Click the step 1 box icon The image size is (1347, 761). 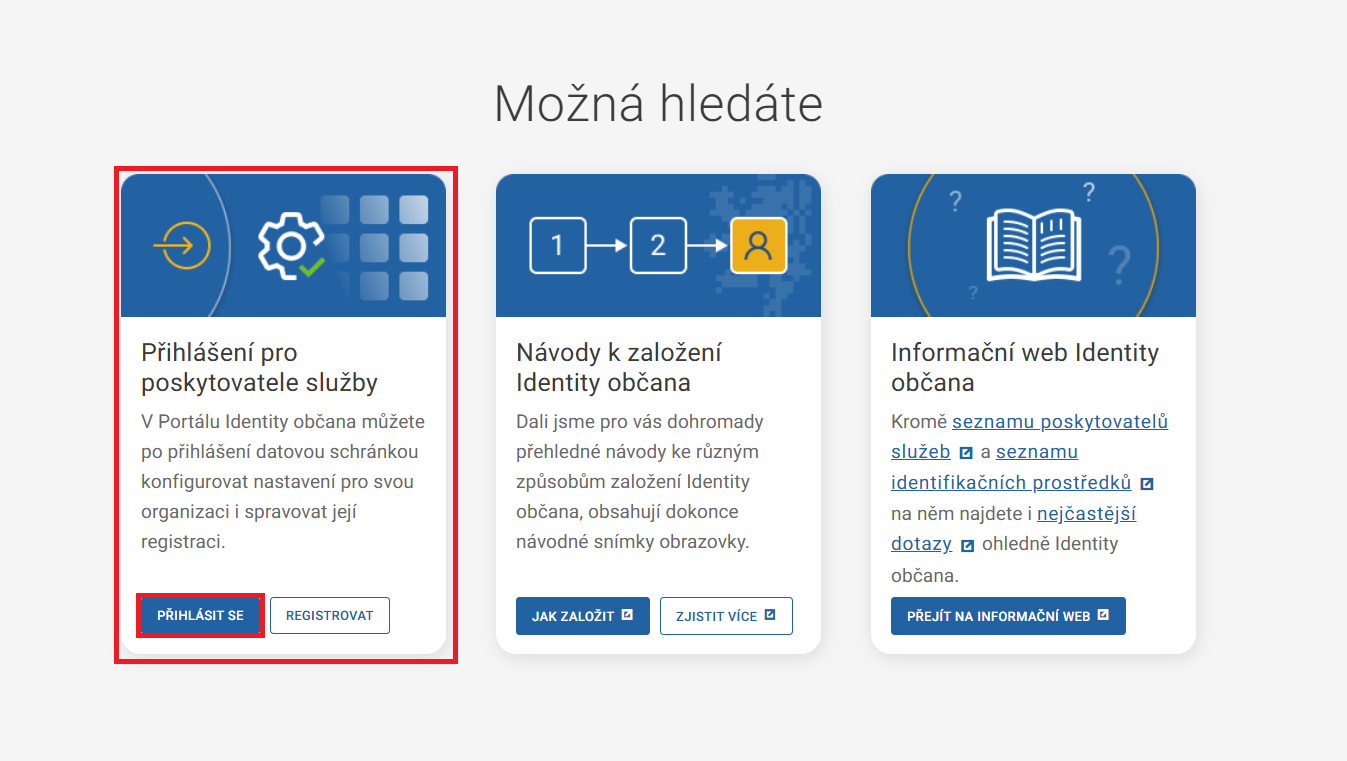(x=557, y=245)
